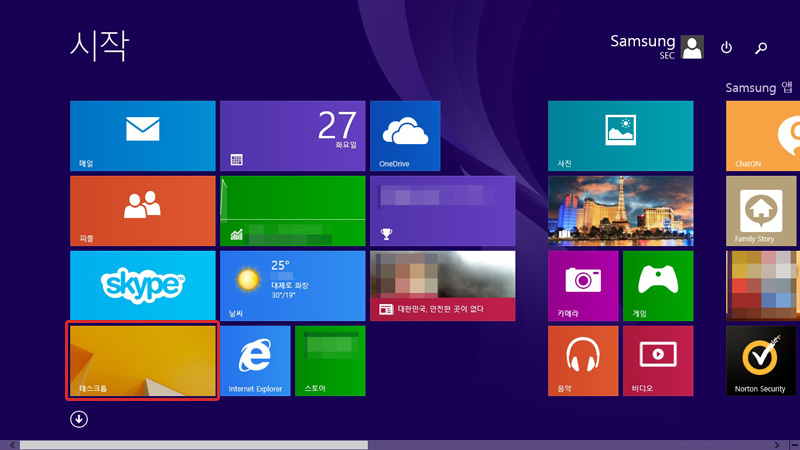Launch the ChatON tile
Viewport: 800px width, 450px height.
pos(763,136)
